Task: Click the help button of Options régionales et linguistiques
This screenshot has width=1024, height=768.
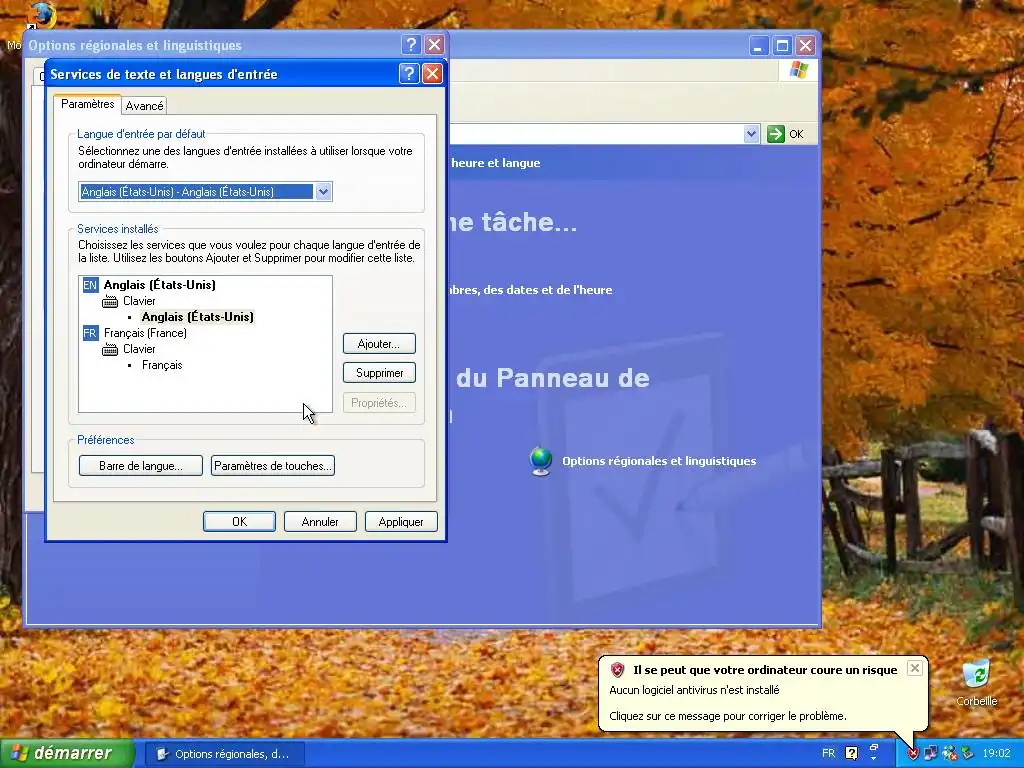Action: [411, 44]
